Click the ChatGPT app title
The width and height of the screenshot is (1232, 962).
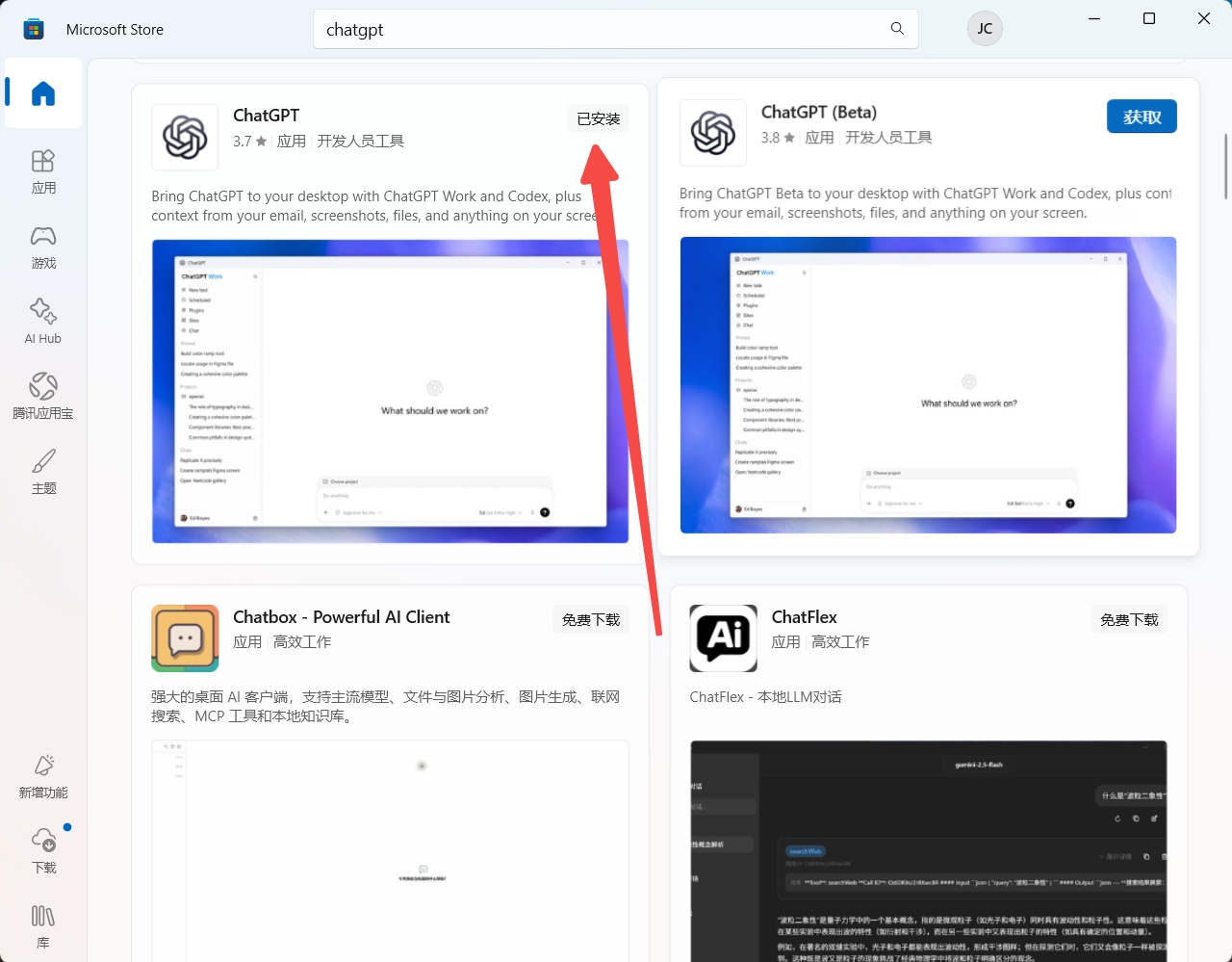coord(266,116)
